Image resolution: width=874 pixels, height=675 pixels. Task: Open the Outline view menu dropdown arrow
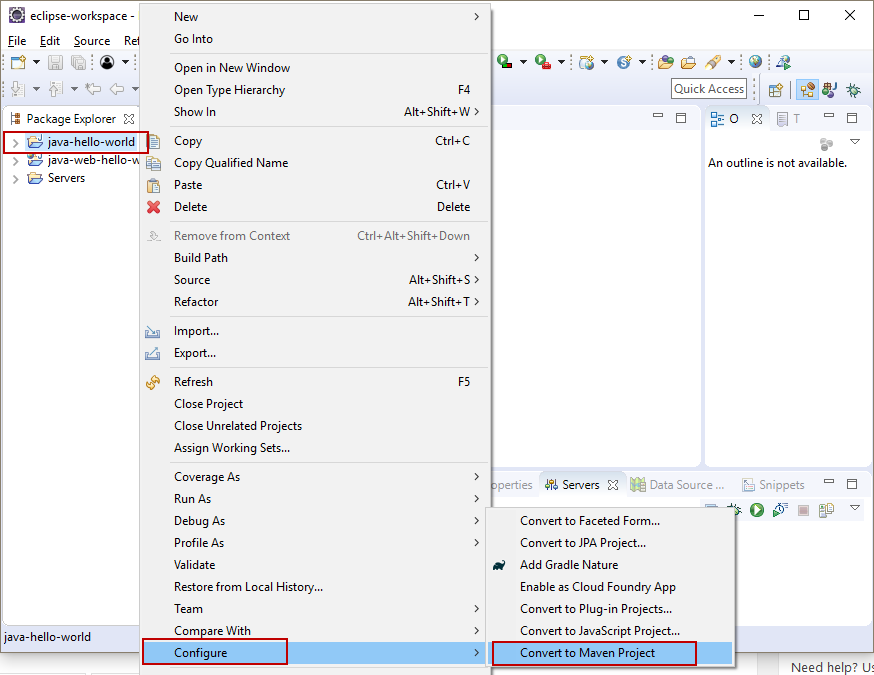855,142
